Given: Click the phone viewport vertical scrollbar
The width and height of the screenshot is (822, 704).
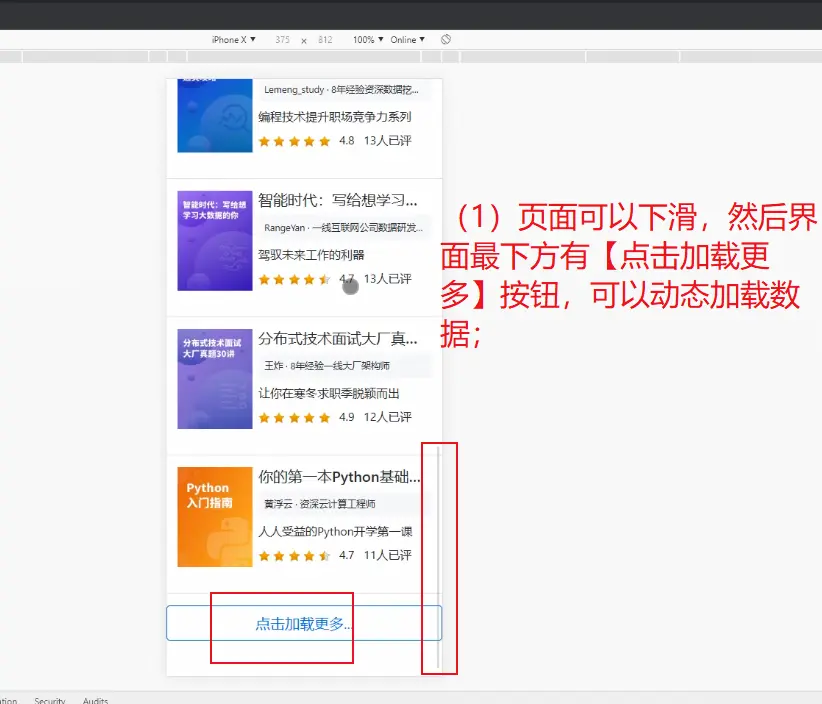Looking at the screenshot, I should (x=438, y=557).
